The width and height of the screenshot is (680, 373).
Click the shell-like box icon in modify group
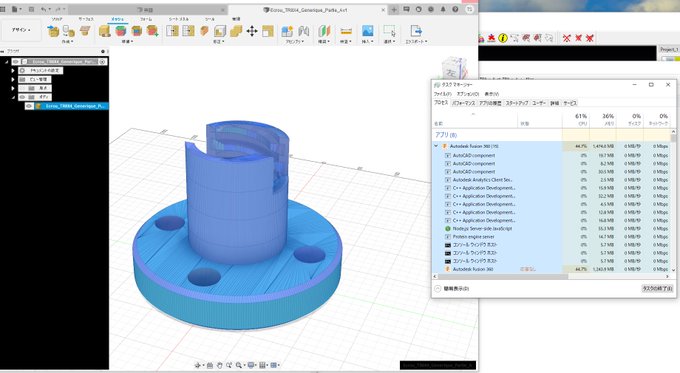(220, 31)
